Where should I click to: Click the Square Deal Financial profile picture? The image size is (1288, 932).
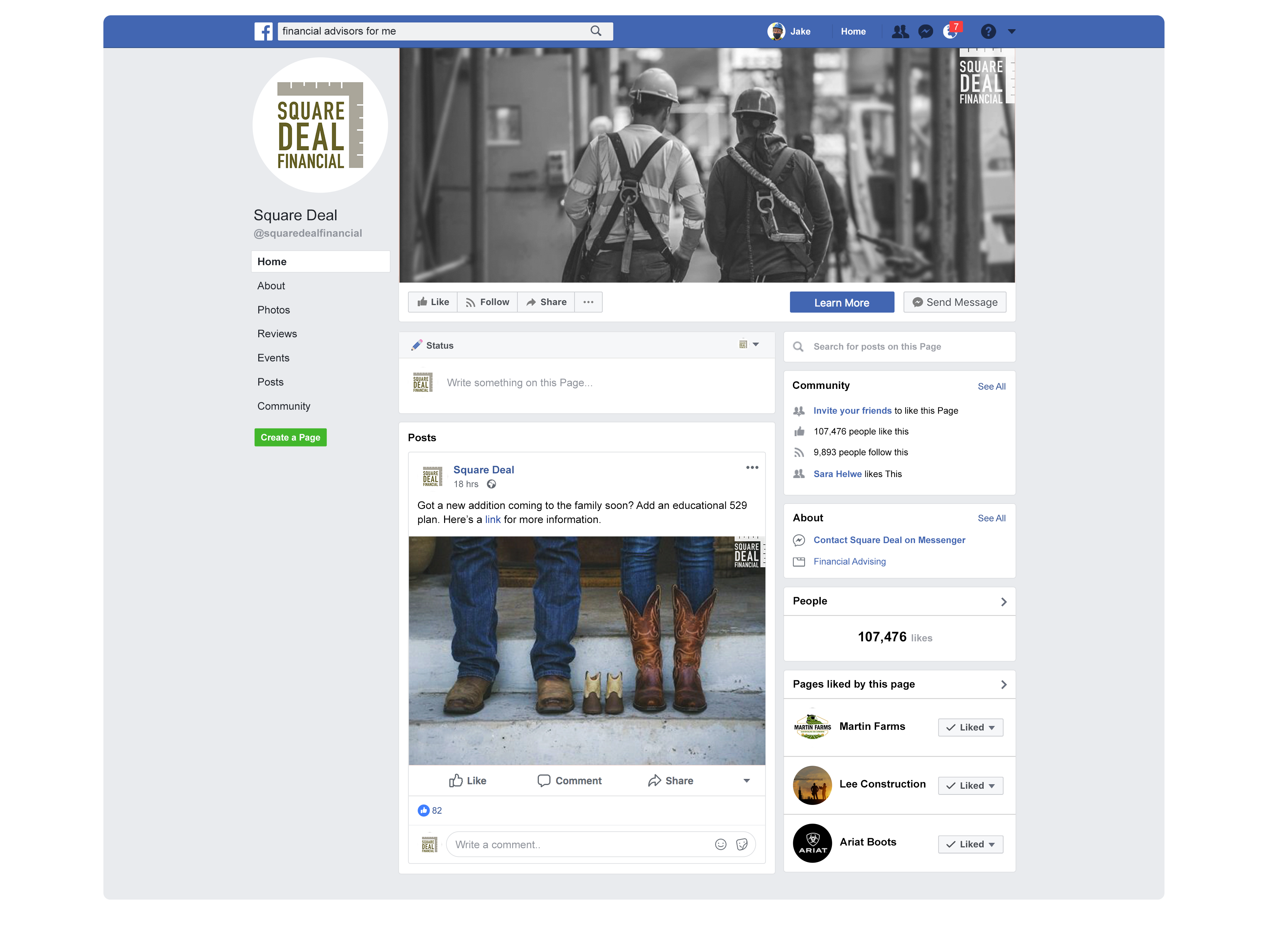click(320, 125)
